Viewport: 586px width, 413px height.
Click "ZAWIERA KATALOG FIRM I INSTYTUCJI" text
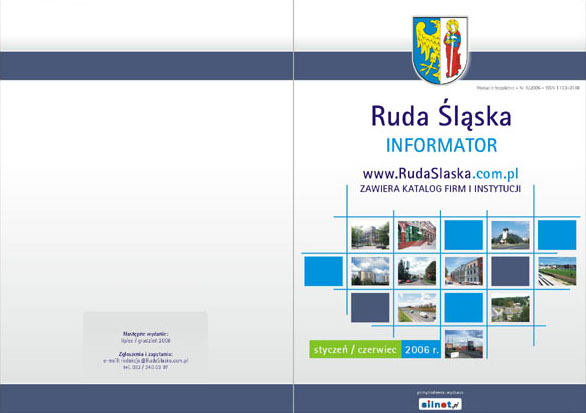click(440, 189)
